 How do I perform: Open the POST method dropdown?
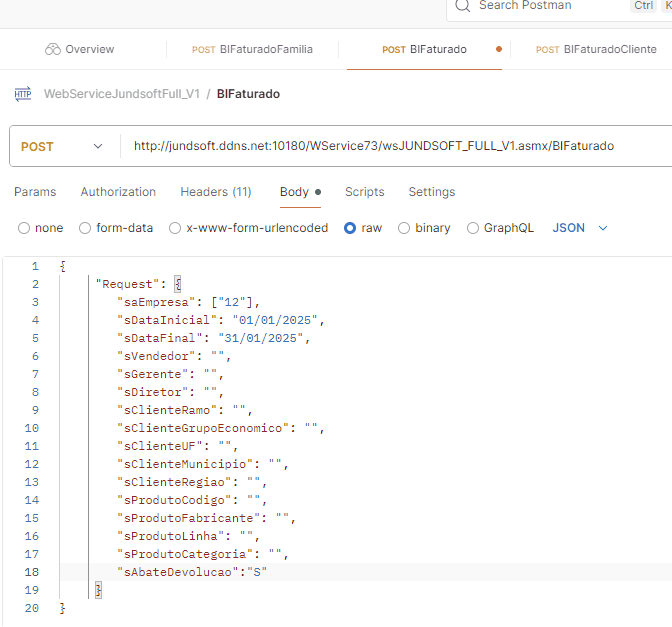click(x=60, y=146)
